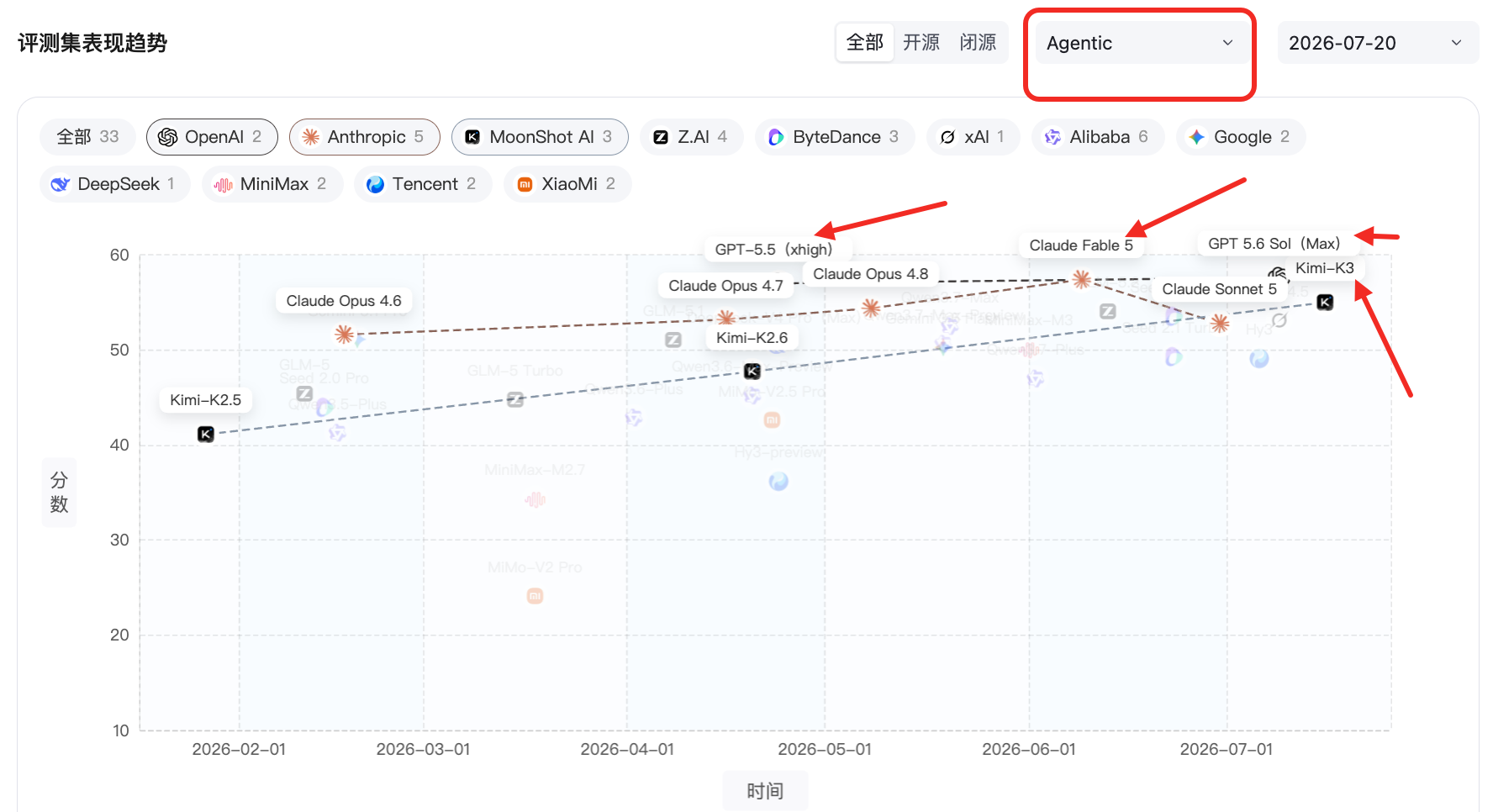Show DeepSeek models via its filter chip
The width and height of the screenshot is (1493, 812).
click(115, 184)
